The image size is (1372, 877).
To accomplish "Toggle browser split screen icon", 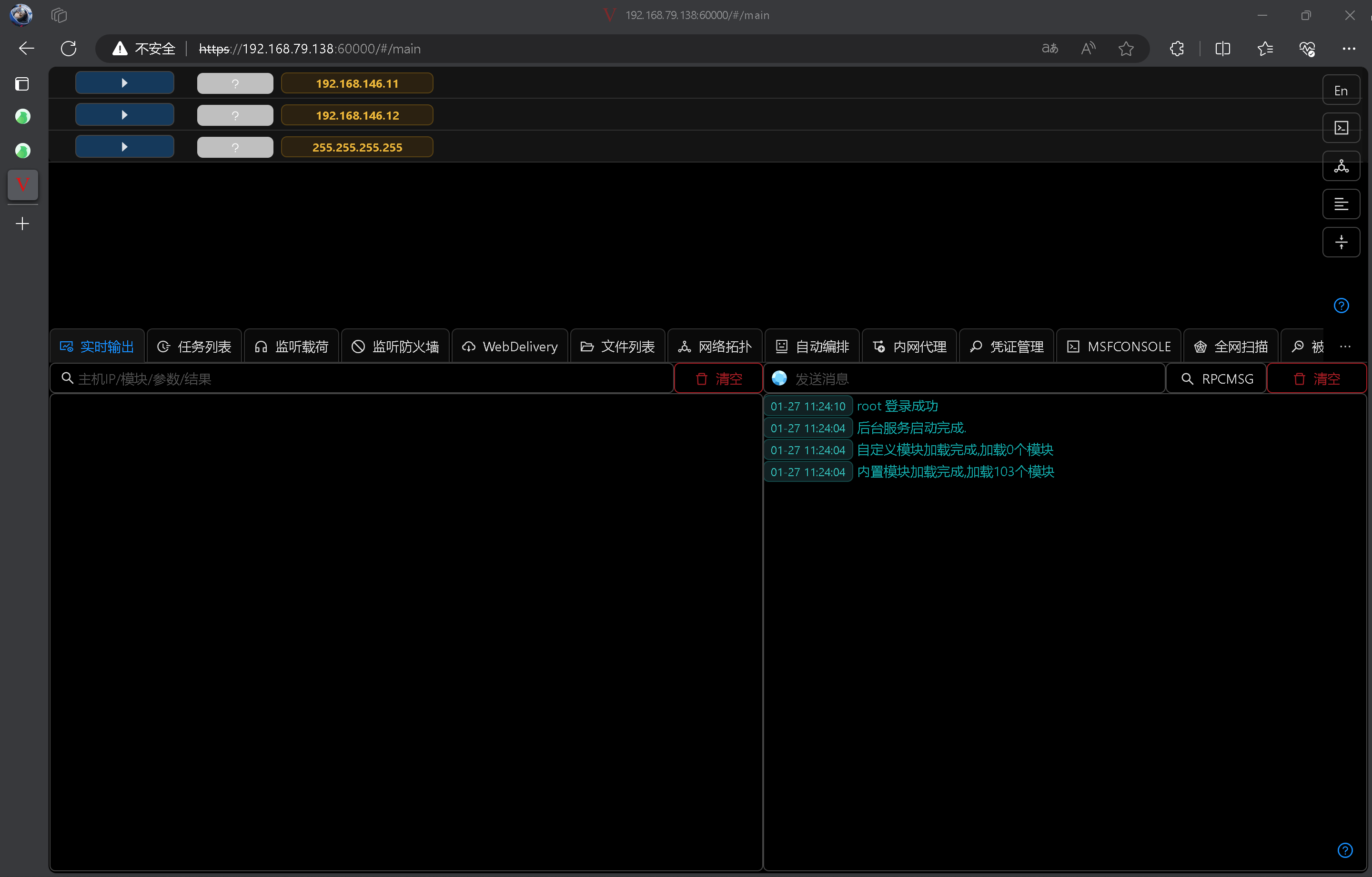I will click(x=1222, y=49).
